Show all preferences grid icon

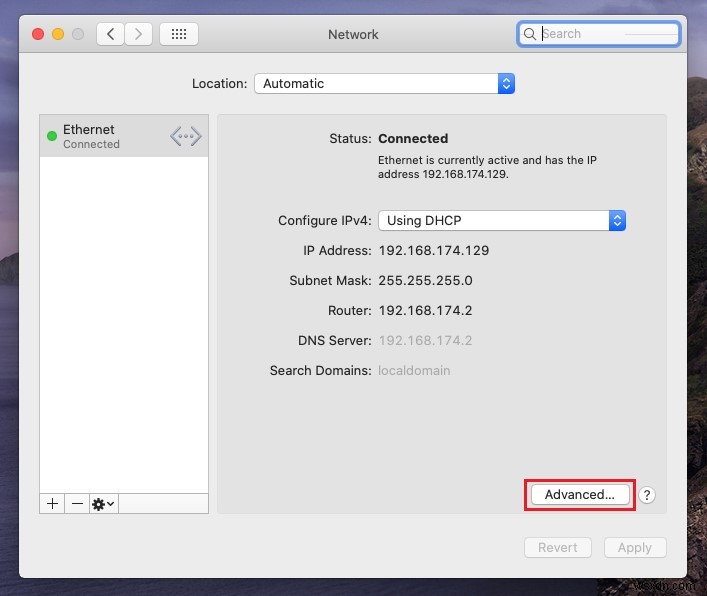click(x=179, y=34)
